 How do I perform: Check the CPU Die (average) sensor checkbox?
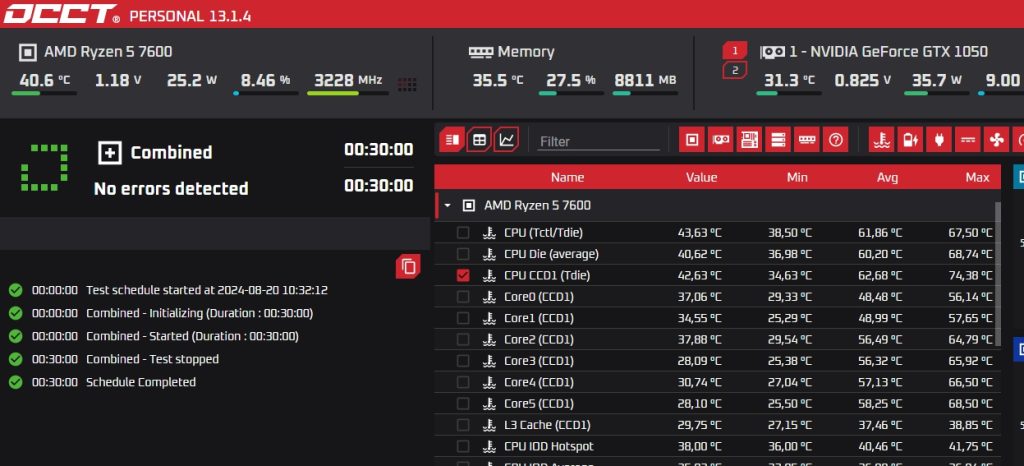pos(463,254)
